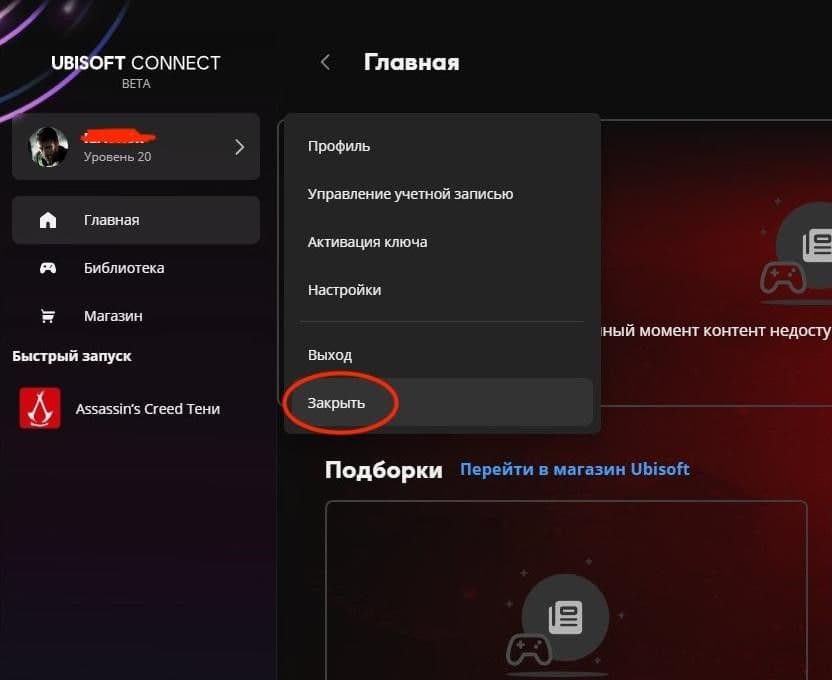The height and width of the screenshot is (680, 832).
Task: Expand the profile chevron next to Уровень 20
Action: click(239, 147)
